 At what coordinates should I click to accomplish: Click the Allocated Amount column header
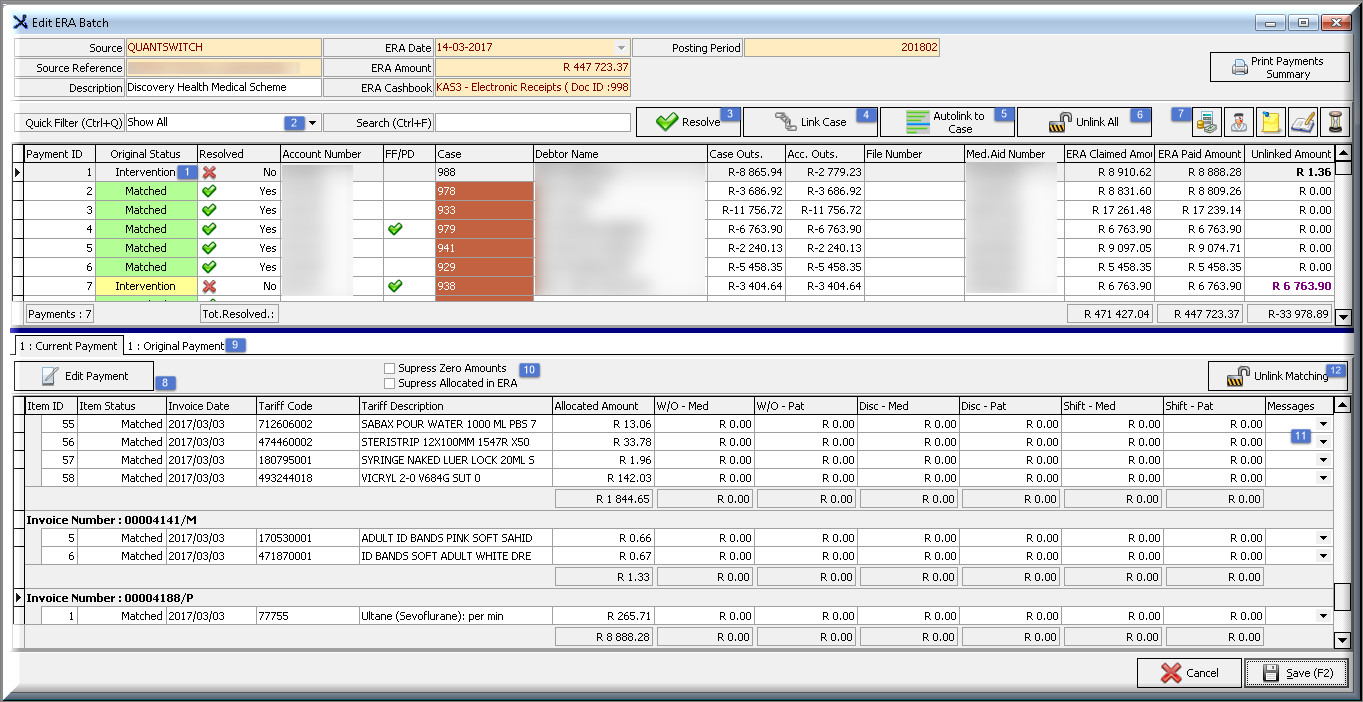click(x=603, y=406)
